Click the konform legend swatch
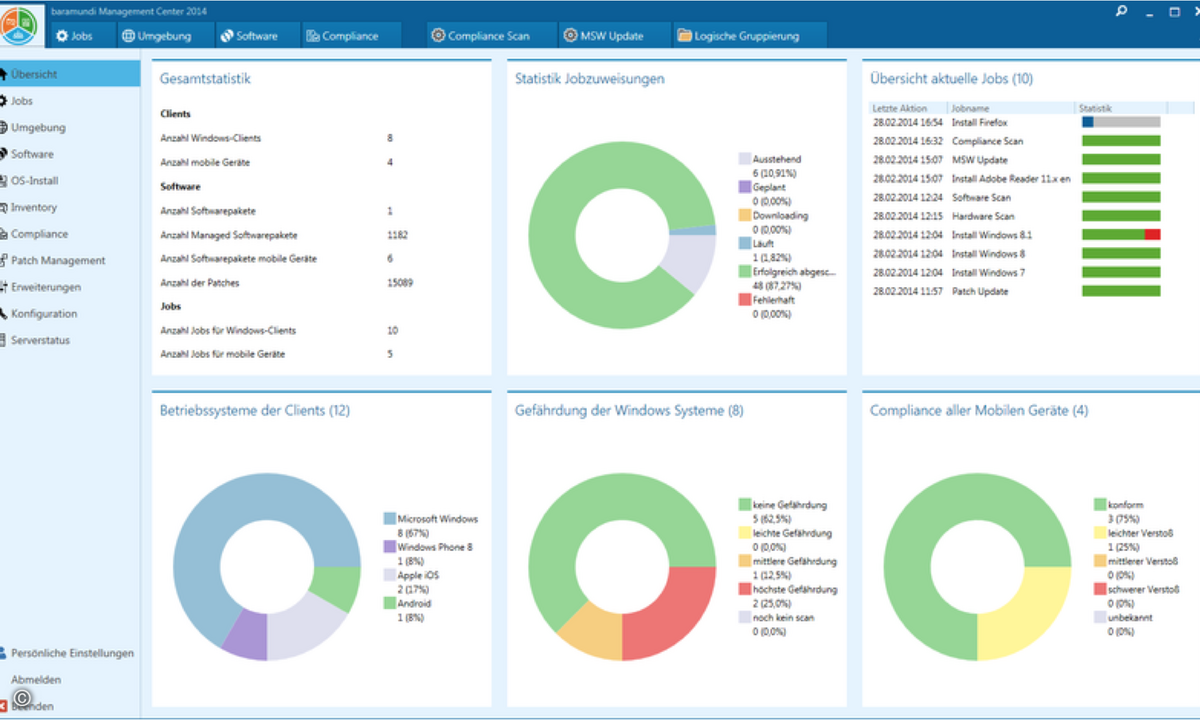This screenshot has height=720, width=1200. pyautogui.click(x=1100, y=505)
